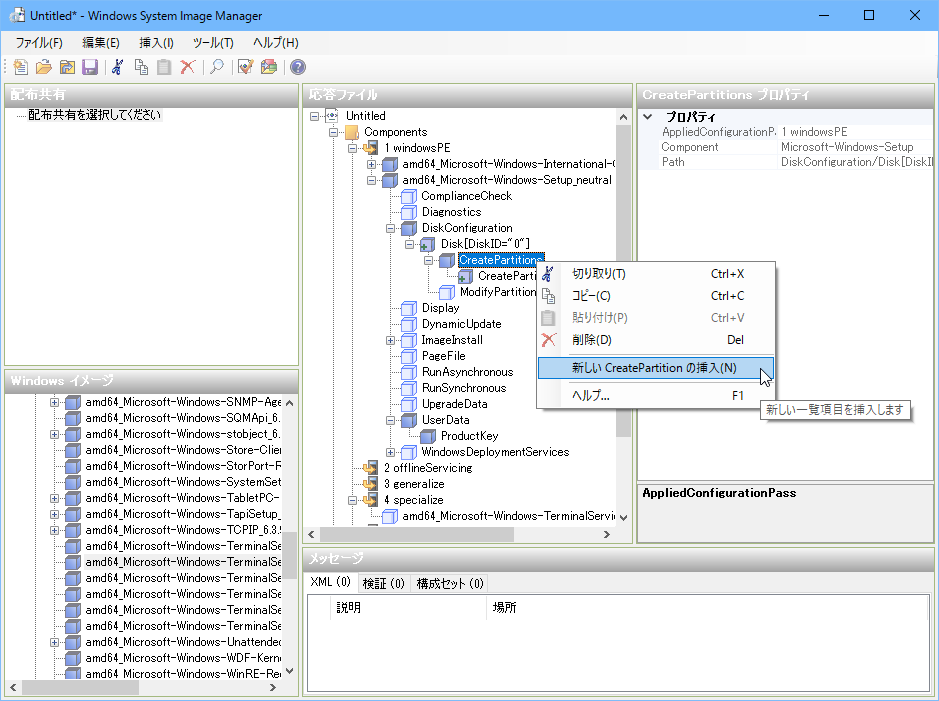Click the Open Answer File folder icon
The height and width of the screenshot is (701, 939).
coord(44,67)
